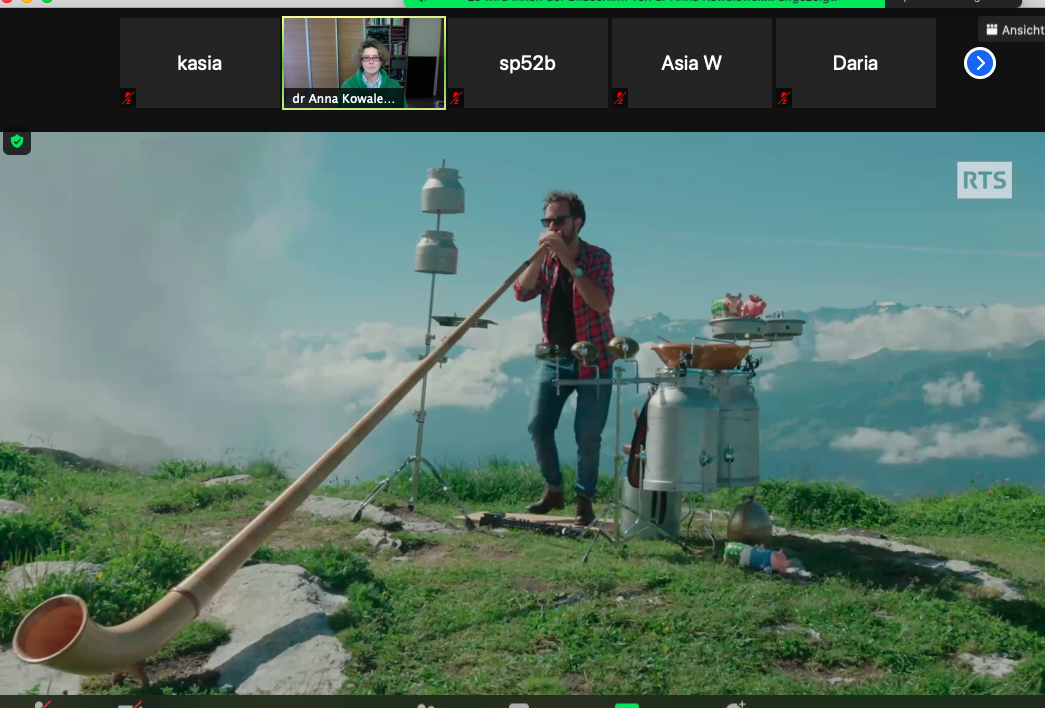
Task: Open the chat icon in toolbar
Action: tap(518, 704)
